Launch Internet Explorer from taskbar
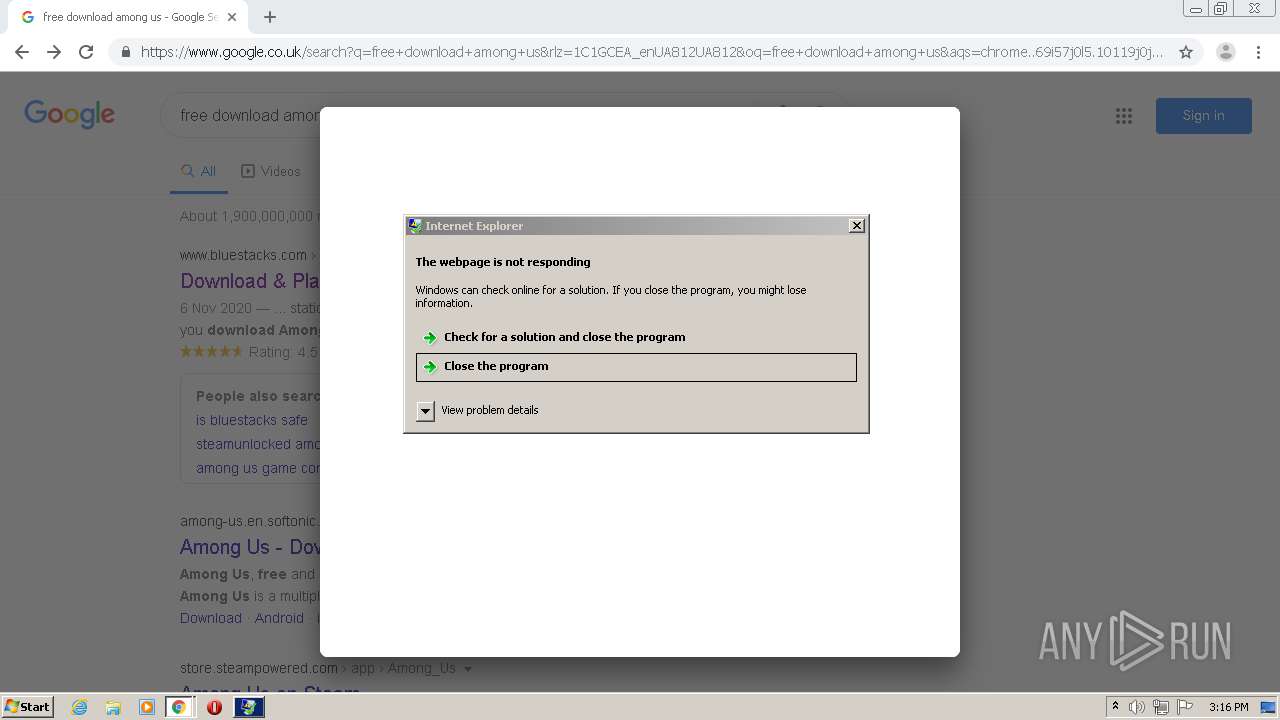This screenshot has height=720, width=1280. pos(80,707)
